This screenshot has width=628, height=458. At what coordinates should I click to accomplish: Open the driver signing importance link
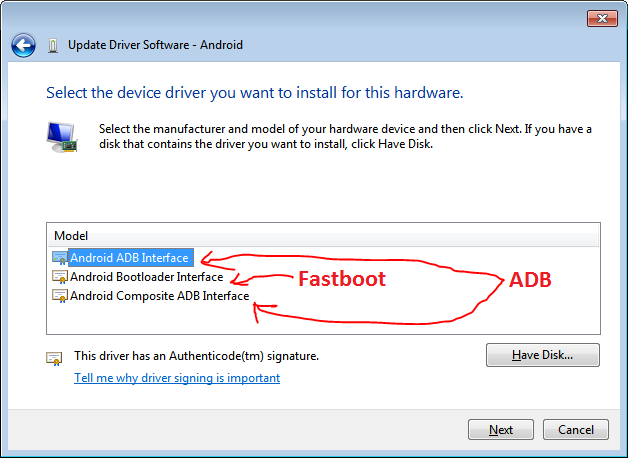[x=177, y=378]
